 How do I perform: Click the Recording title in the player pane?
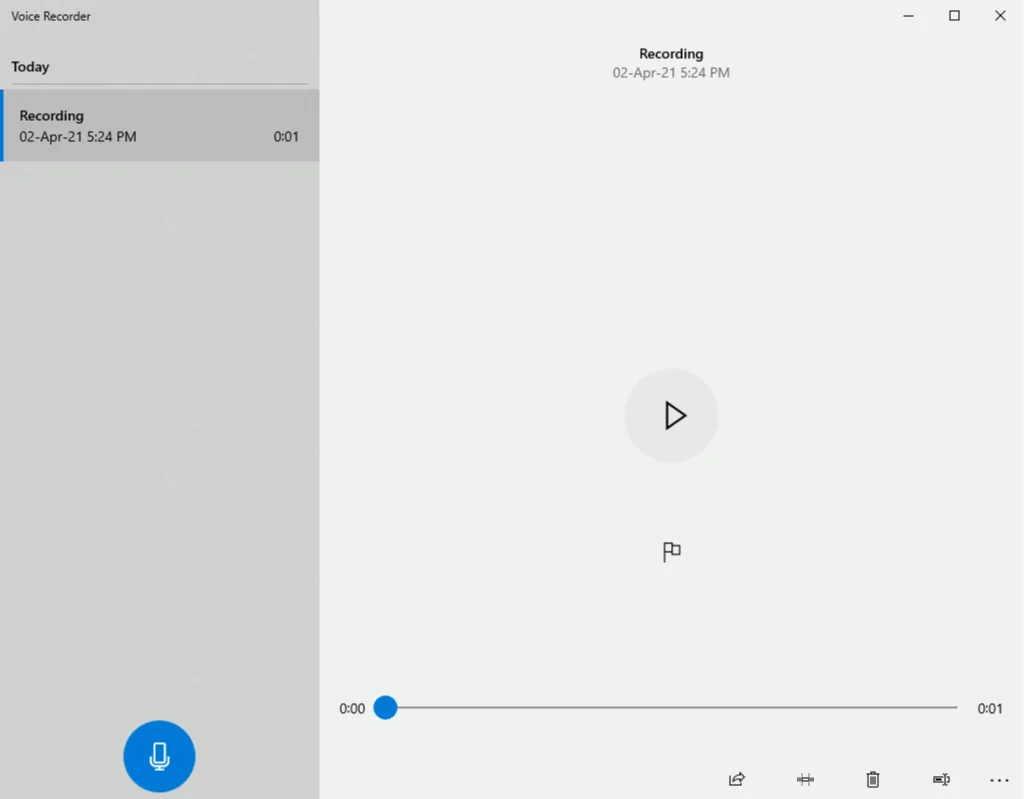[x=671, y=54]
